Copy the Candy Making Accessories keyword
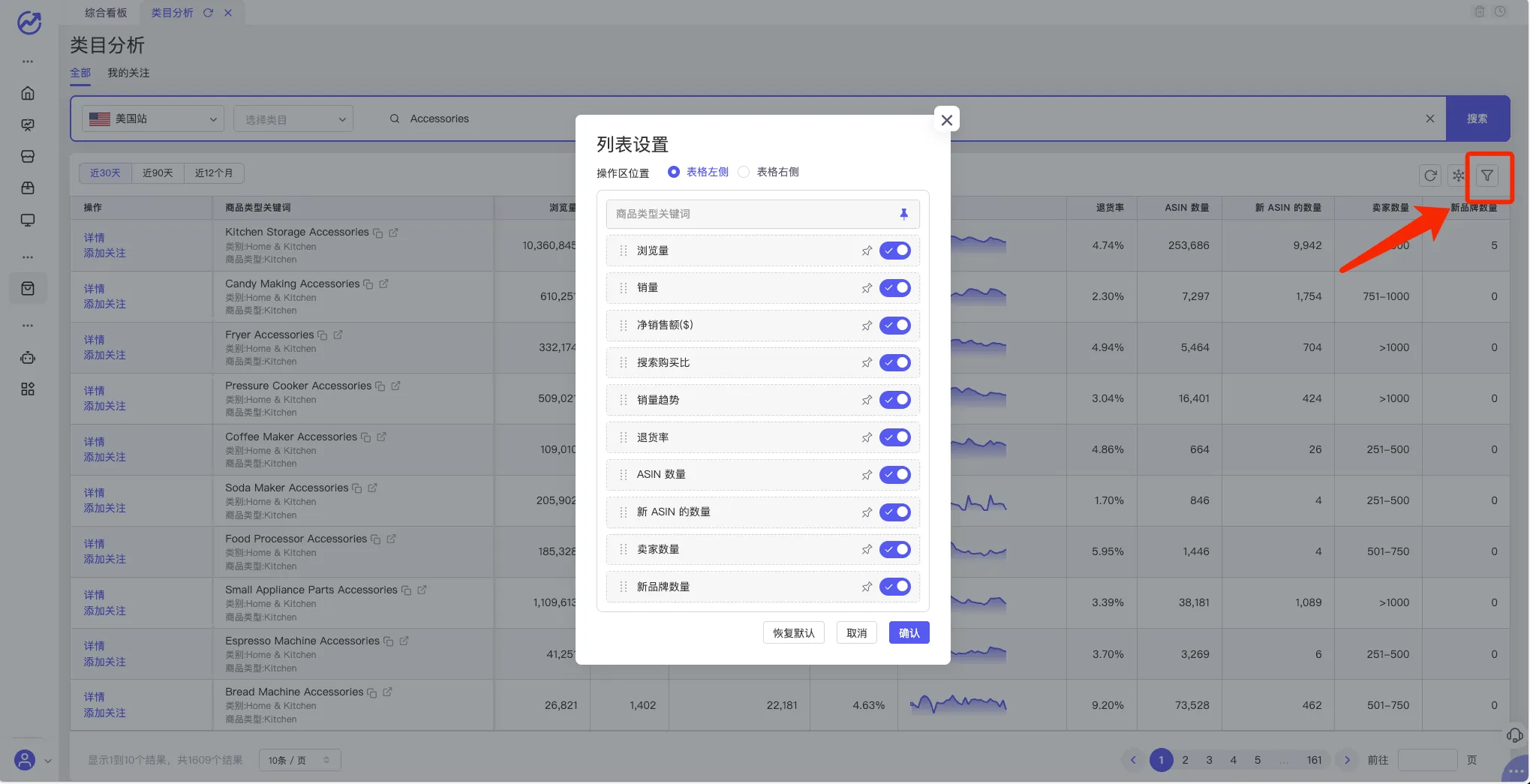This screenshot has width=1530, height=784. [x=368, y=284]
